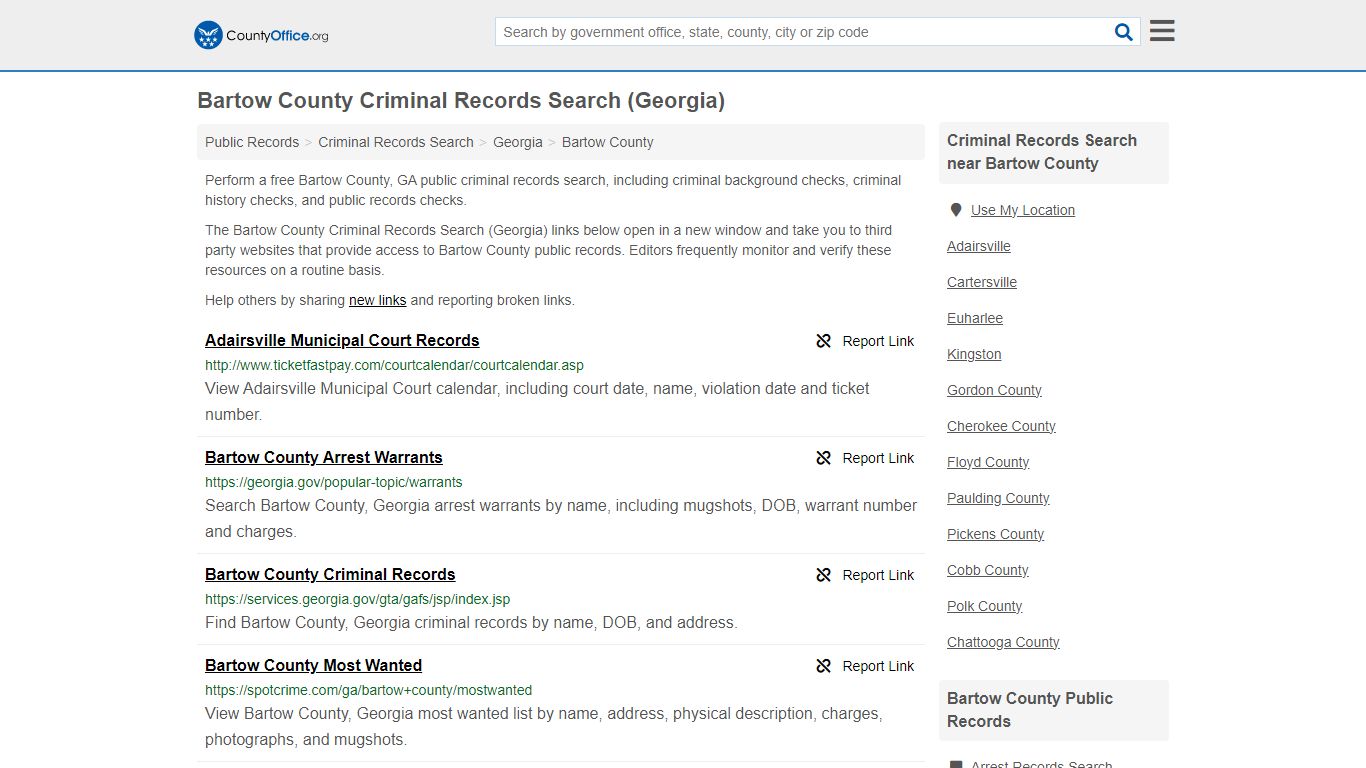Click Use My Location

click(x=1023, y=210)
